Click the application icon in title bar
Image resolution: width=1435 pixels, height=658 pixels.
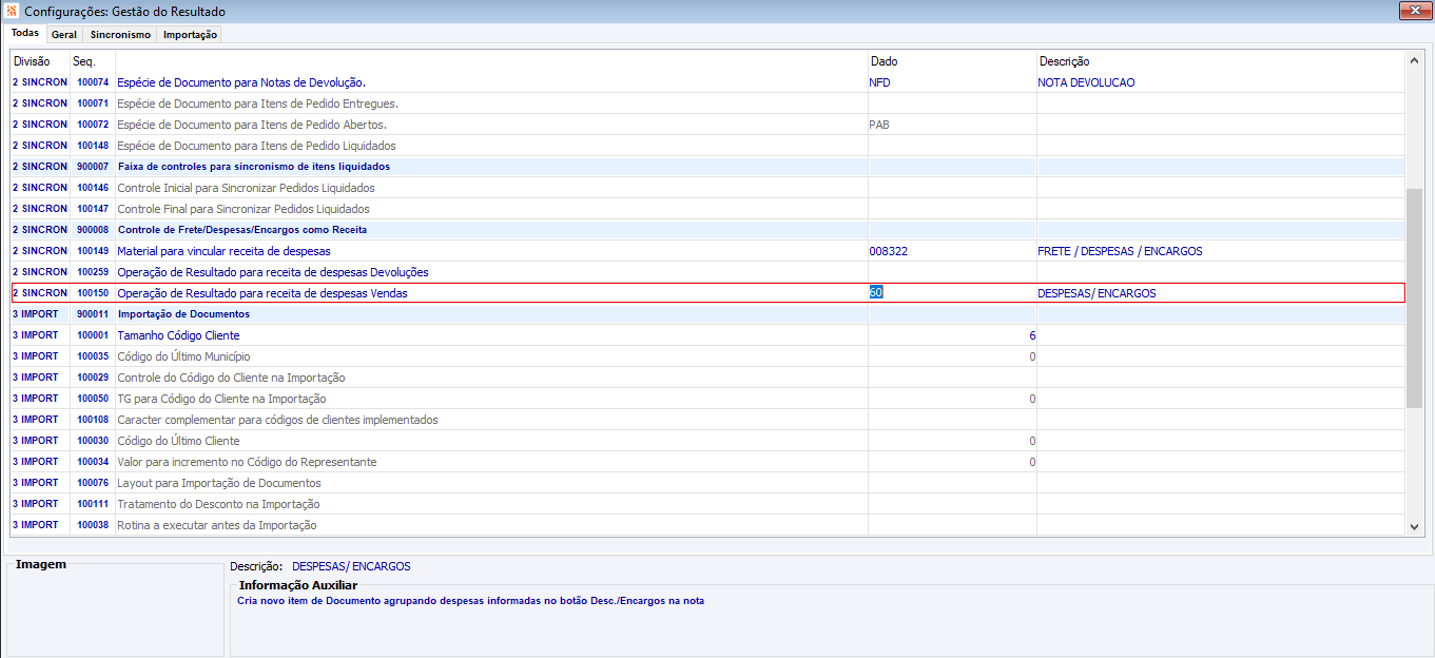[12, 11]
